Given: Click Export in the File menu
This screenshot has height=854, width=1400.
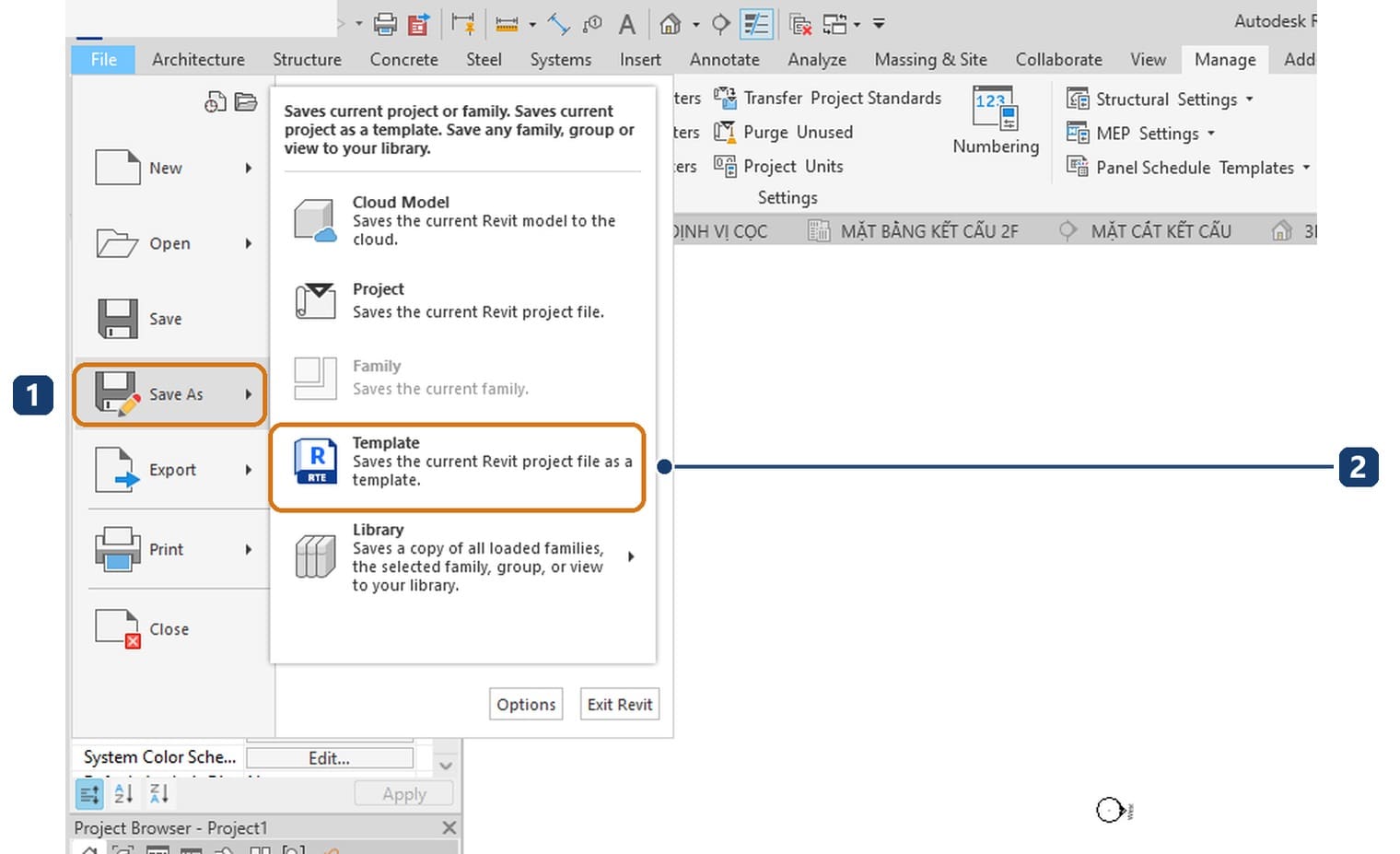Looking at the screenshot, I should [x=172, y=470].
